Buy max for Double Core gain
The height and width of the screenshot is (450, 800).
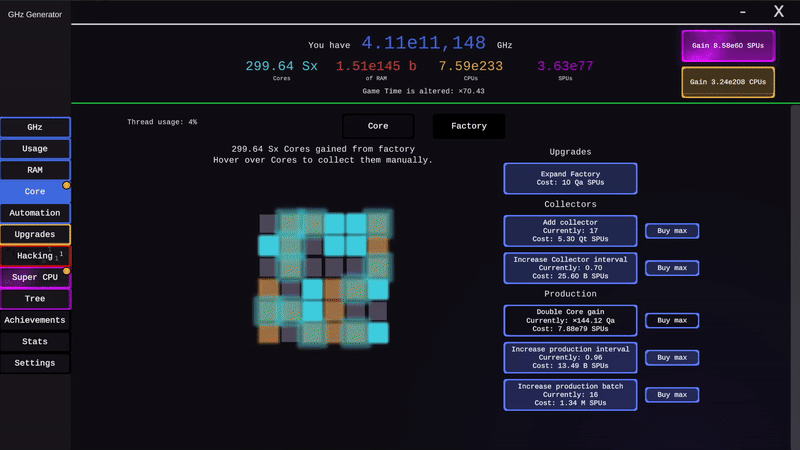[x=672, y=320]
